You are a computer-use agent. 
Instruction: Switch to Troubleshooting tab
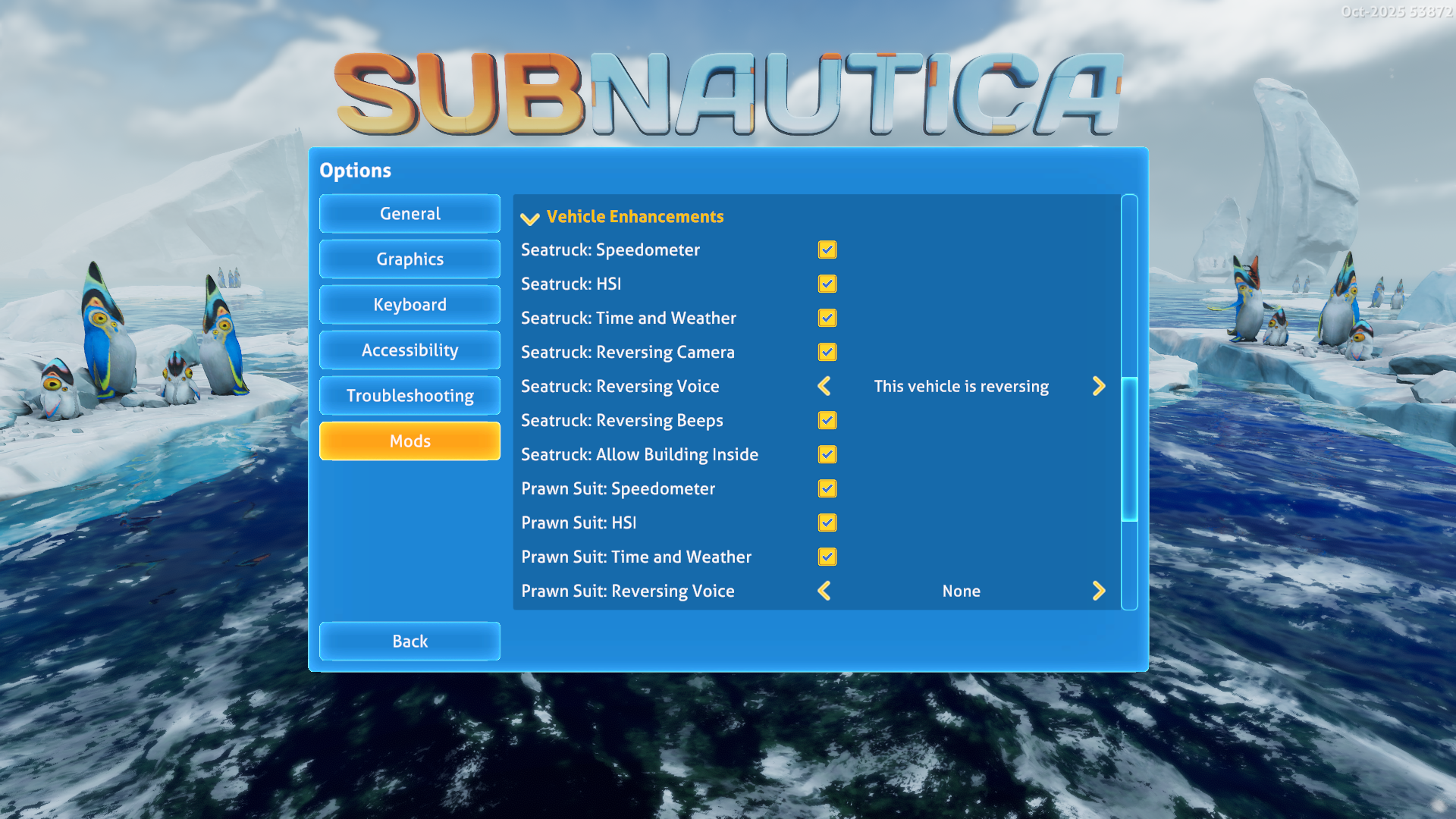409,396
